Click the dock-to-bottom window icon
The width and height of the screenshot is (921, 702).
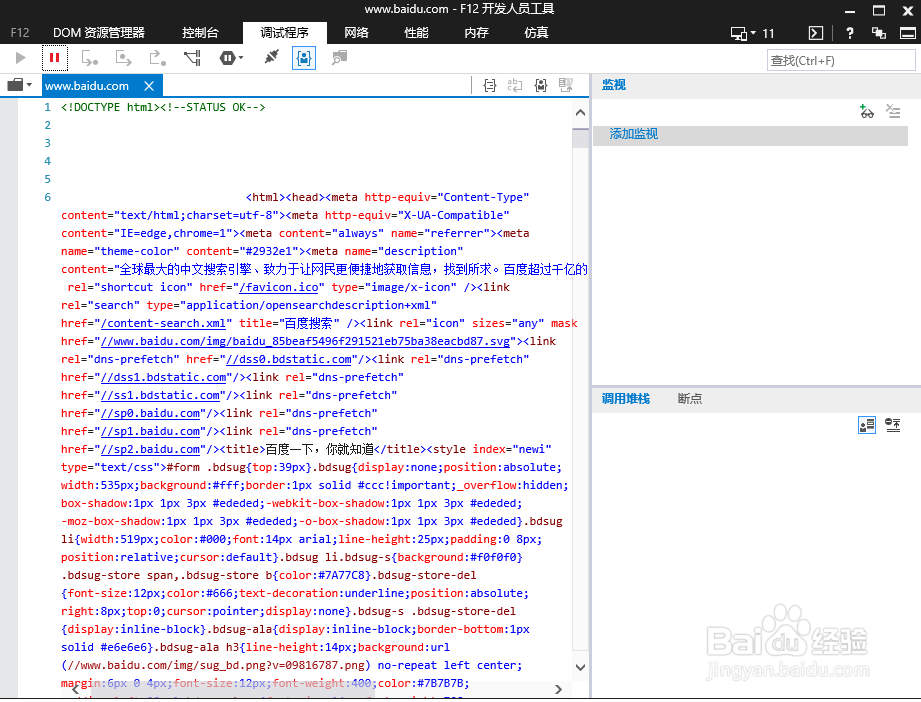coord(908,33)
